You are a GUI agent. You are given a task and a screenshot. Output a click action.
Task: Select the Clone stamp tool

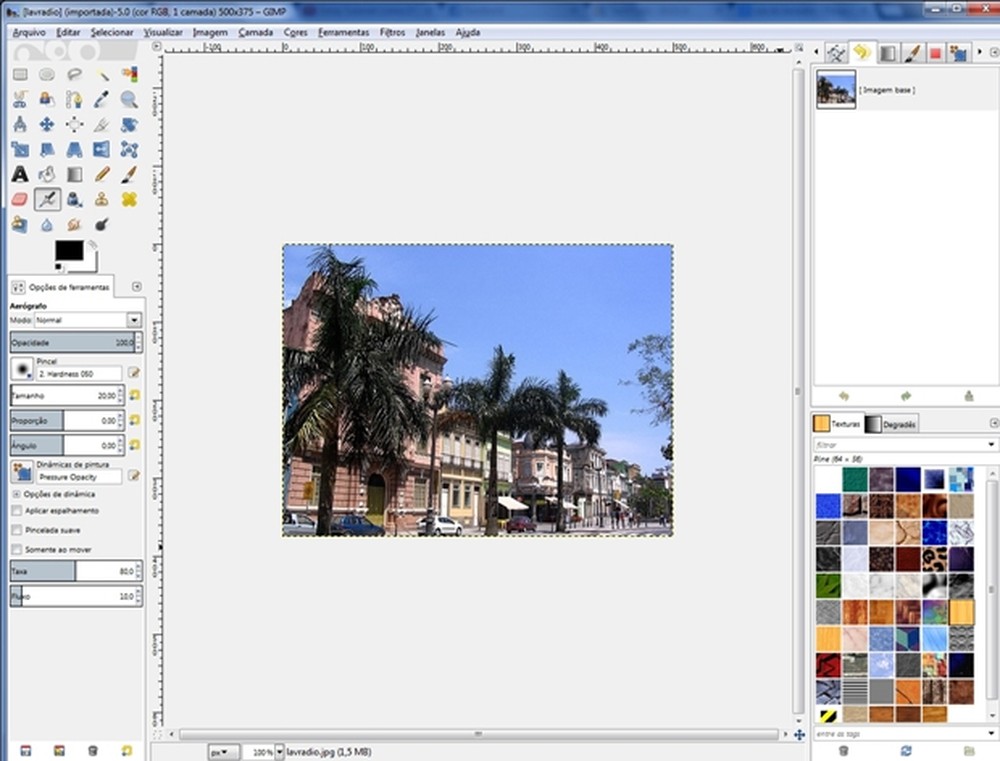coord(102,200)
